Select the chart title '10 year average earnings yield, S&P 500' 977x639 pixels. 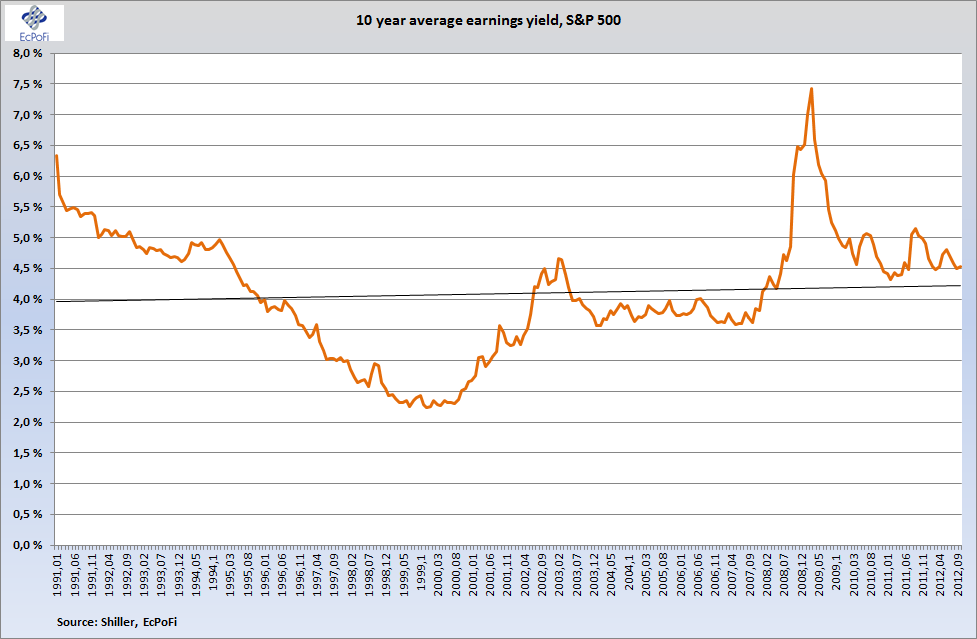(488, 20)
